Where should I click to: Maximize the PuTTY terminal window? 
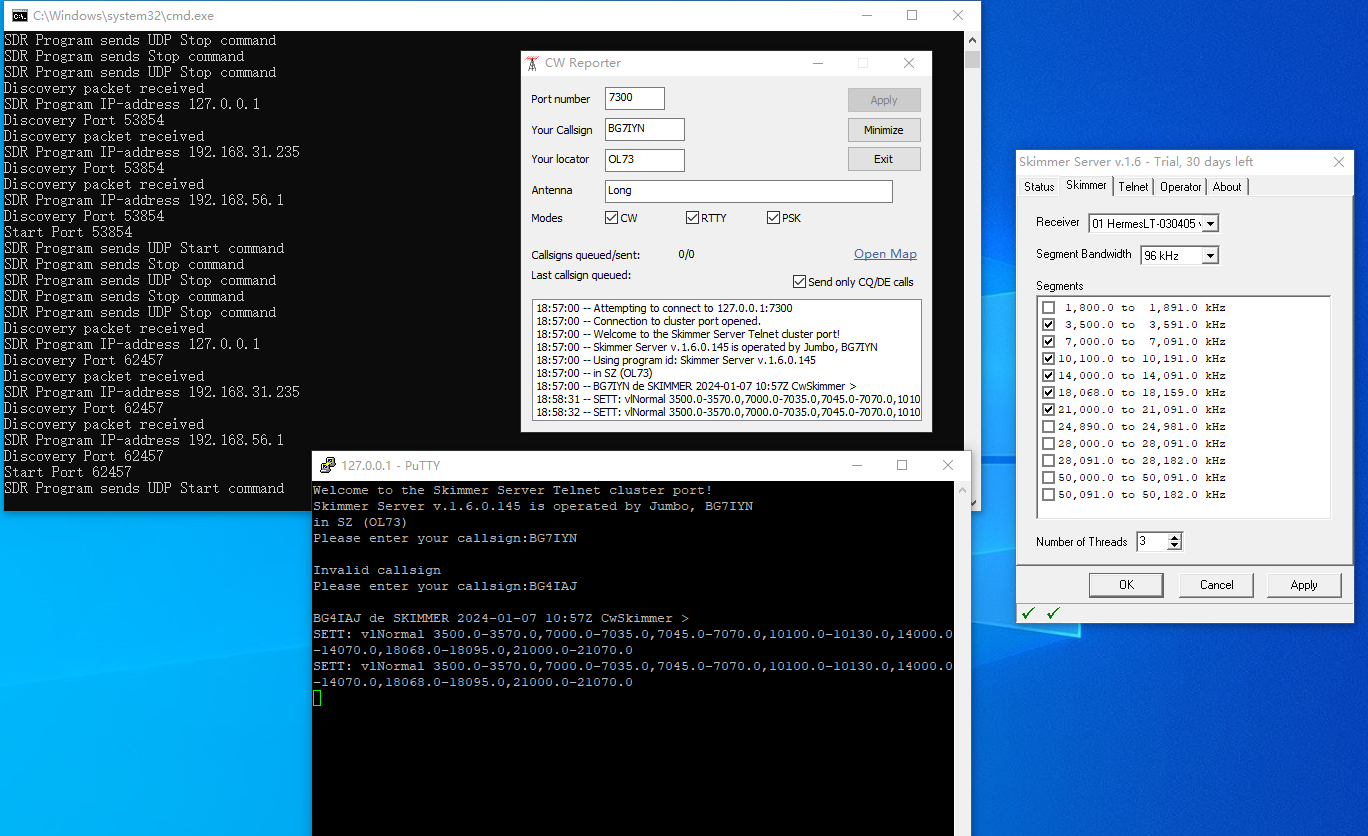tap(902, 465)
